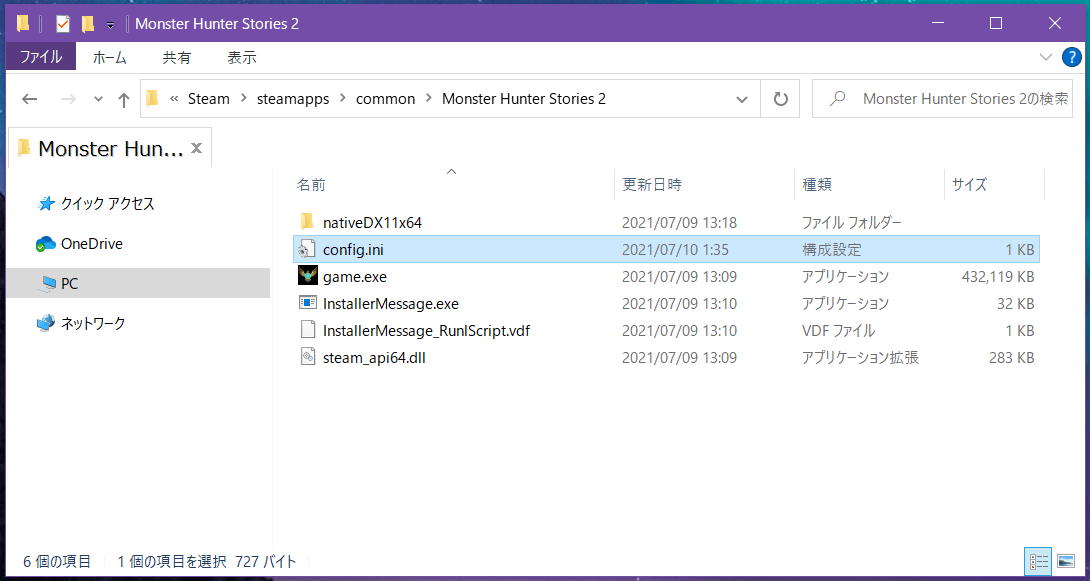Click Monster Hunter Stories 2 breadcrumb

click(524, 99)
